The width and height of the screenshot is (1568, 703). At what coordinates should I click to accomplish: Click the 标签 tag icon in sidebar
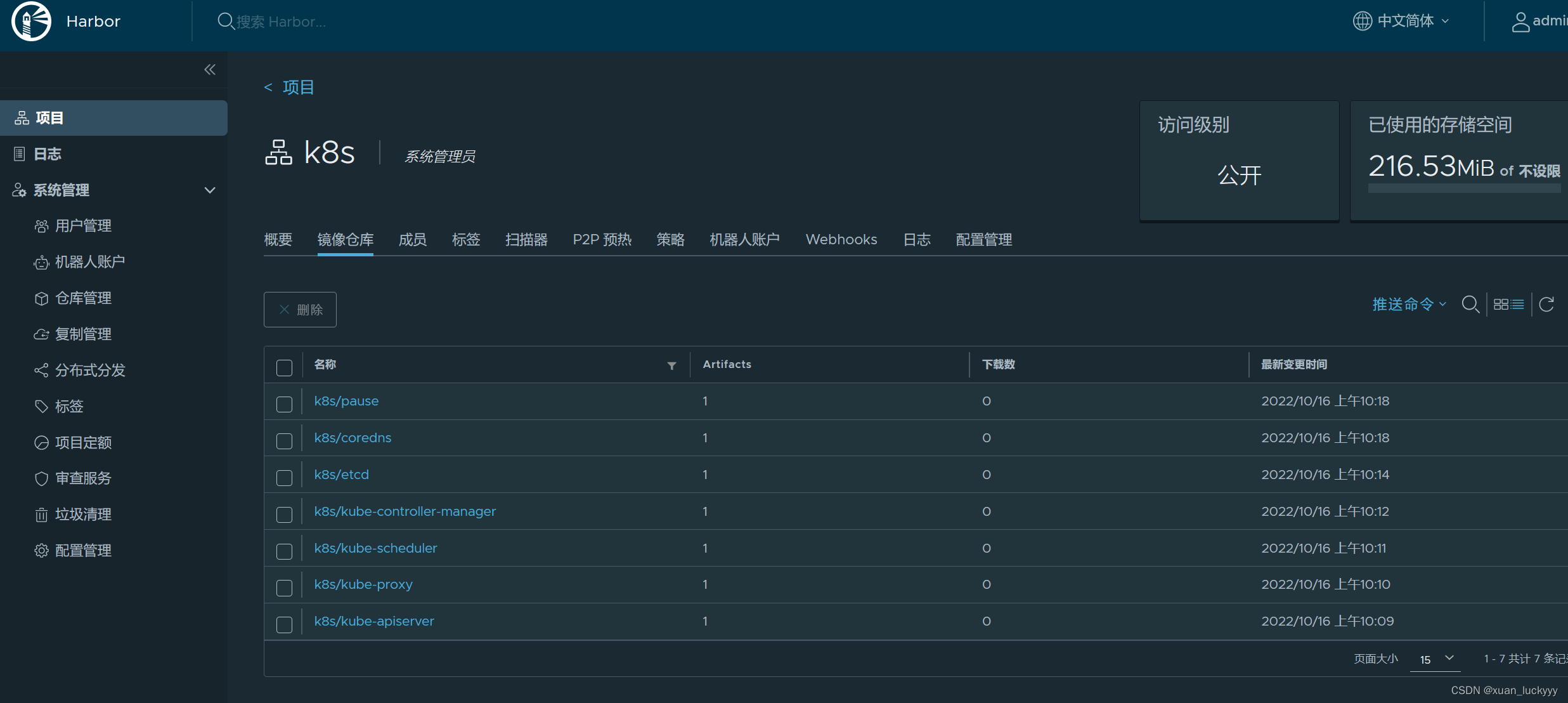click(41, 407)
